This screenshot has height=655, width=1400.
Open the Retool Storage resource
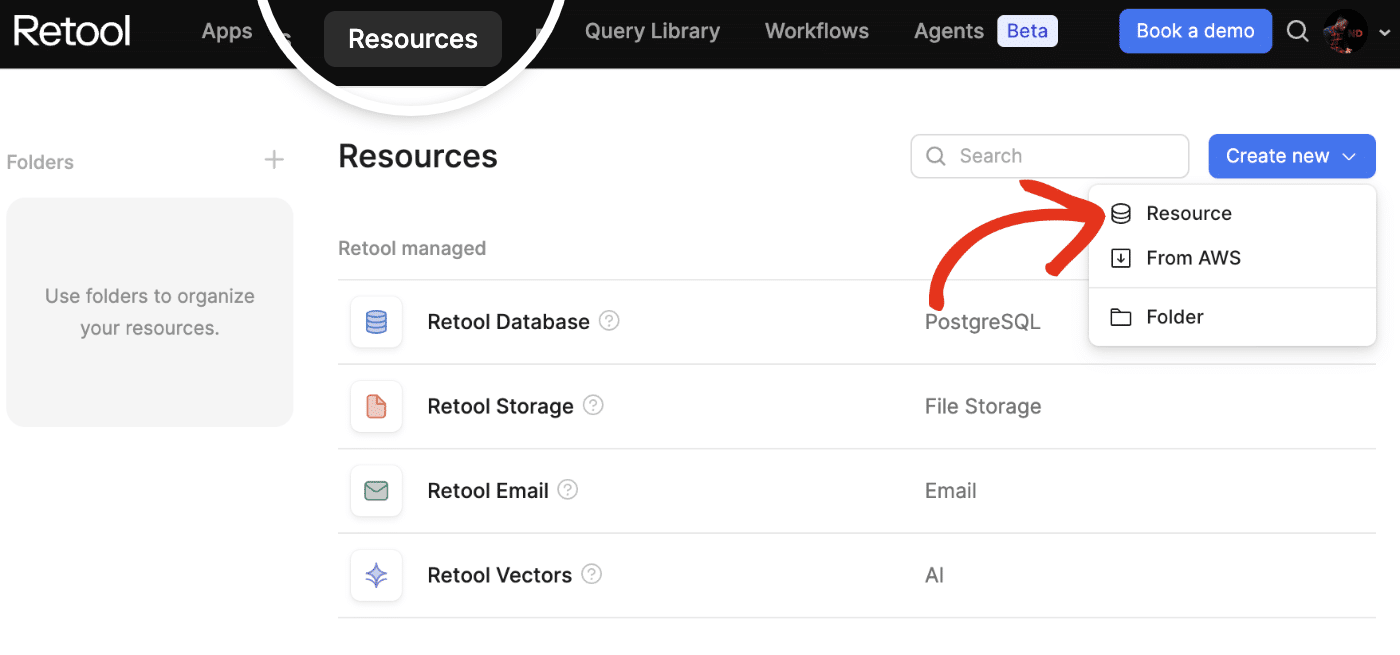point(500,406)
